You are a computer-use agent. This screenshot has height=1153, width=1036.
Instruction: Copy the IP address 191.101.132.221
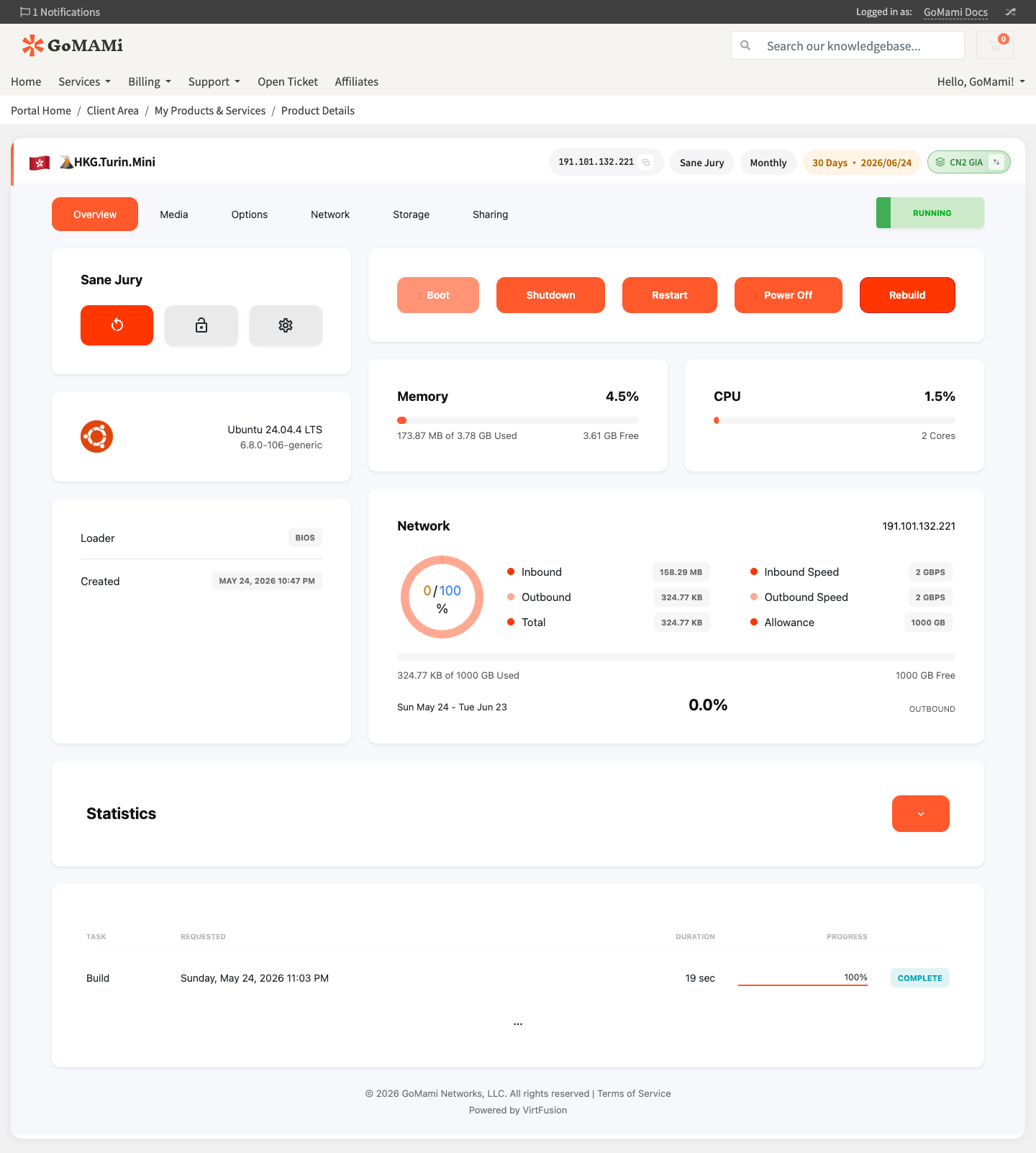tap(646, 163)
